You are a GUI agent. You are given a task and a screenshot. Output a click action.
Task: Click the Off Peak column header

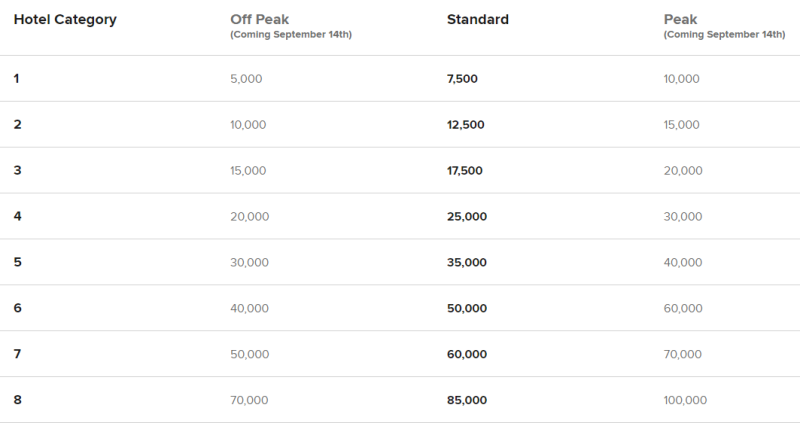259,20
